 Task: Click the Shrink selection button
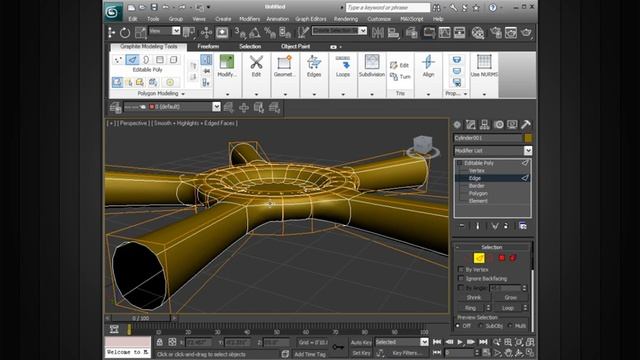[x=473, y=298]
